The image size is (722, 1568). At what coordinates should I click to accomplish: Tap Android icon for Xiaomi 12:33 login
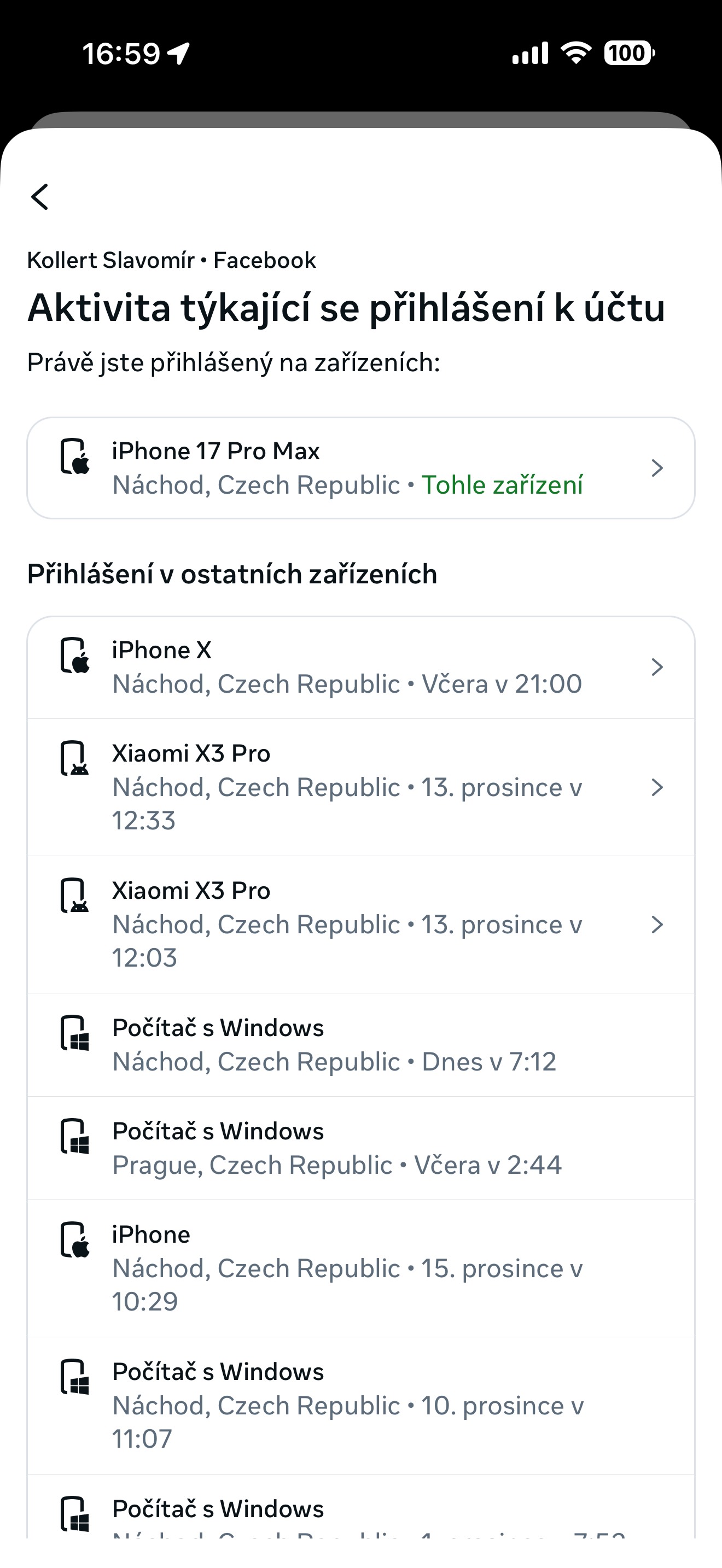[75, 758]
